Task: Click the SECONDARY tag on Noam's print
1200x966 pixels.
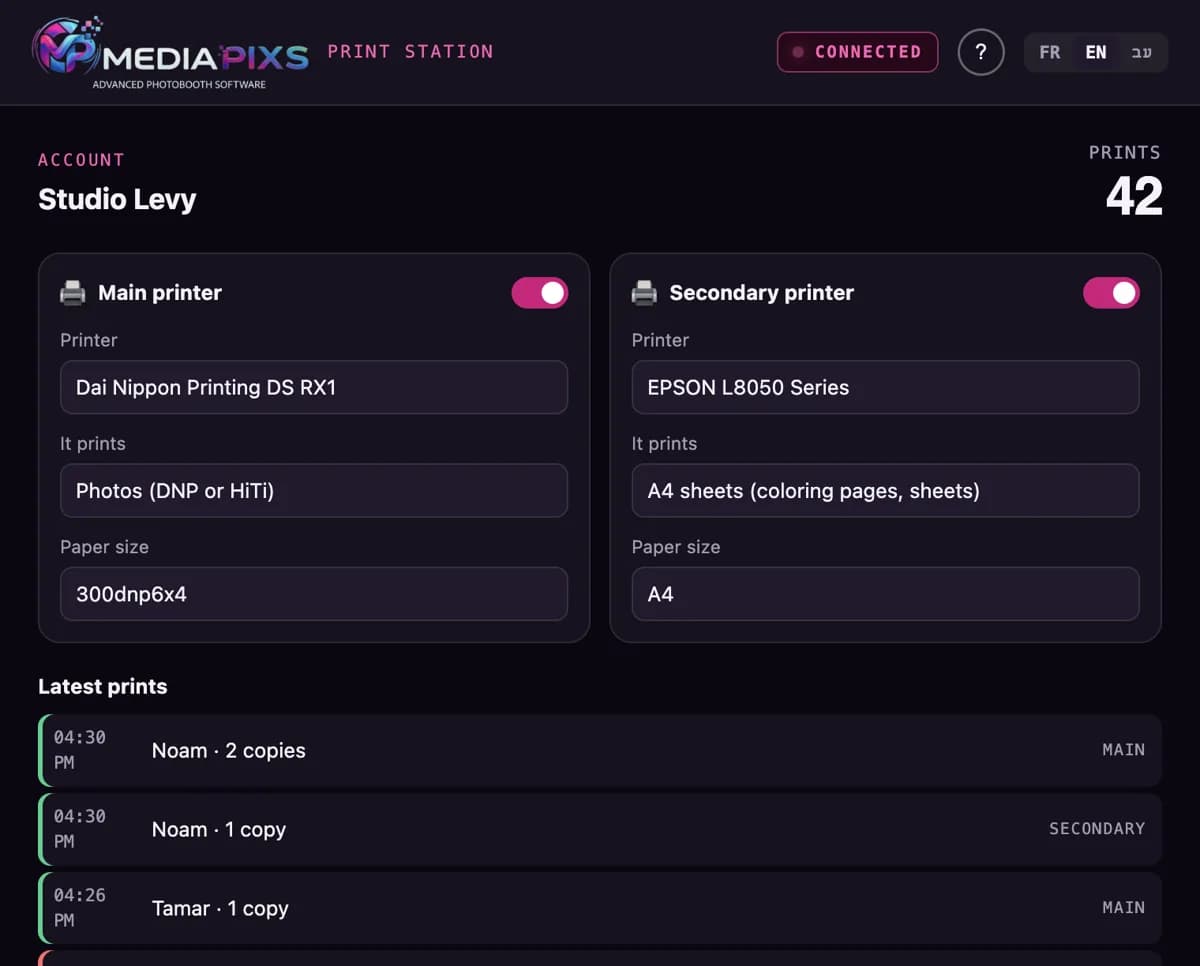Action: pos(1097,829)
